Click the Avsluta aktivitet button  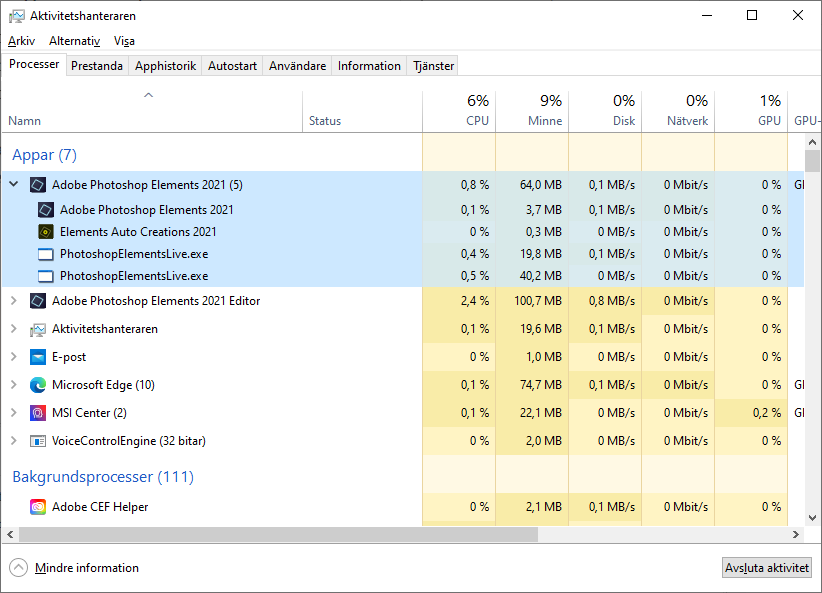tap(766, 567)
